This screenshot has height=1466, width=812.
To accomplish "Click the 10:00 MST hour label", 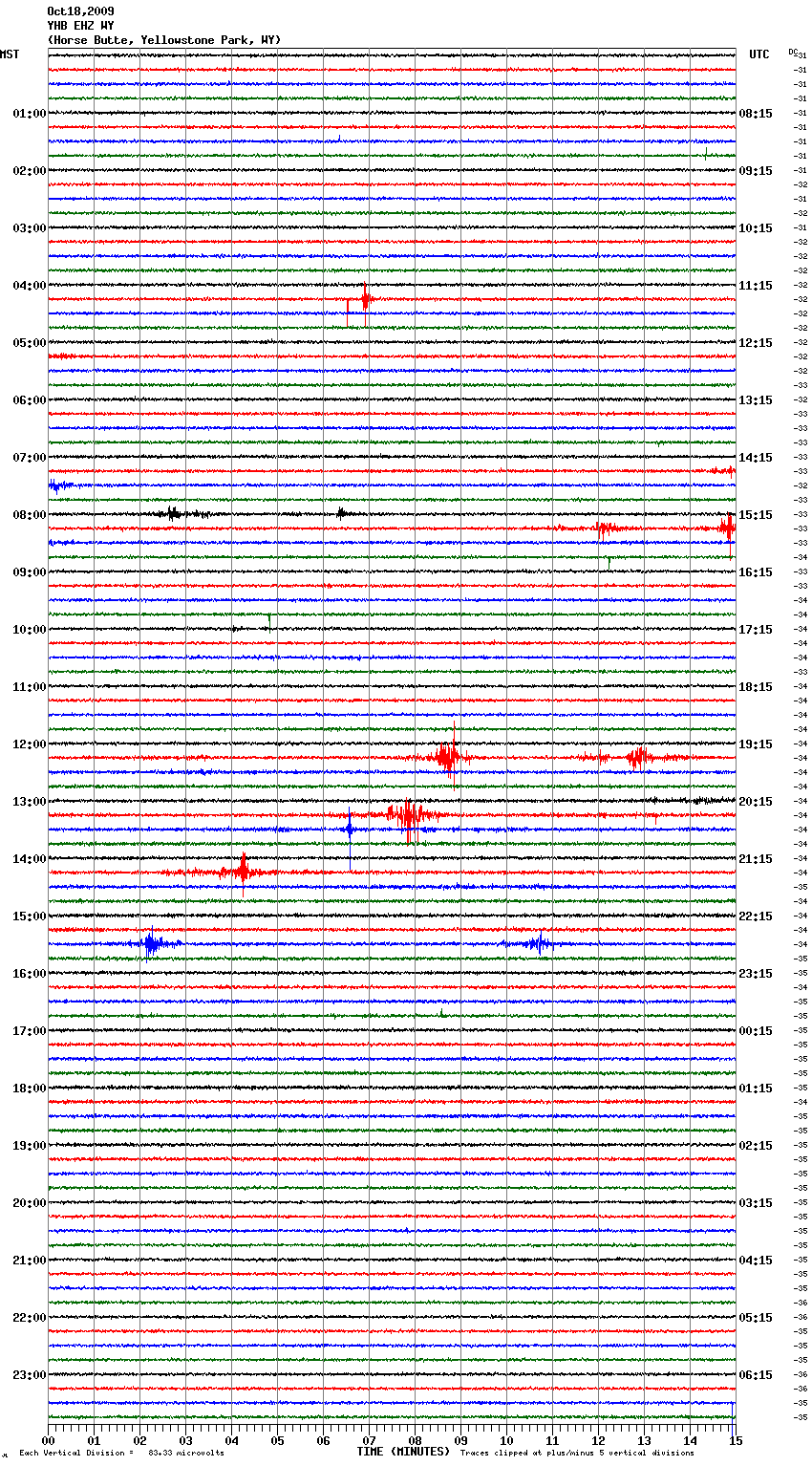I will pyautogui.click(x=29, y=630).
